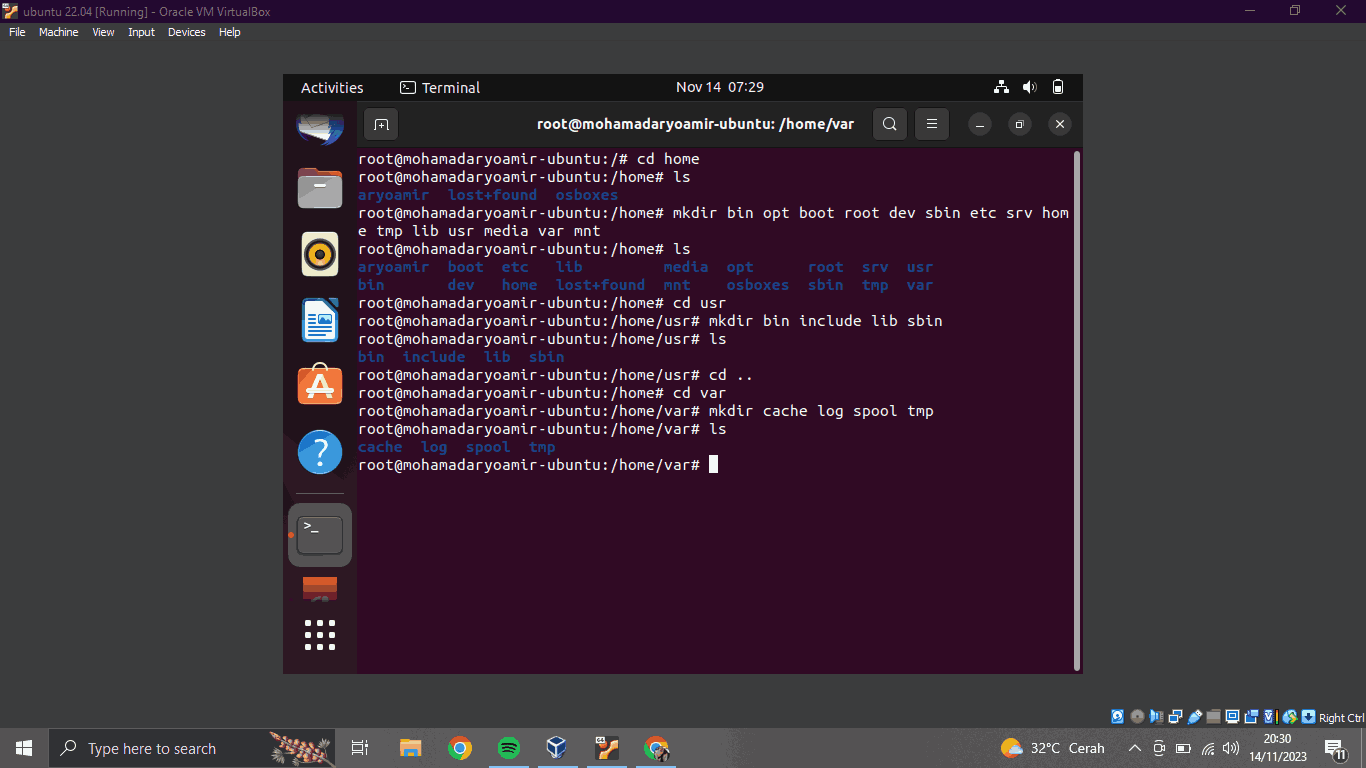This screenshot has height=768, width=1366.
Task: Click the Ubuntu network status icon
Action: click(1002, 87)
